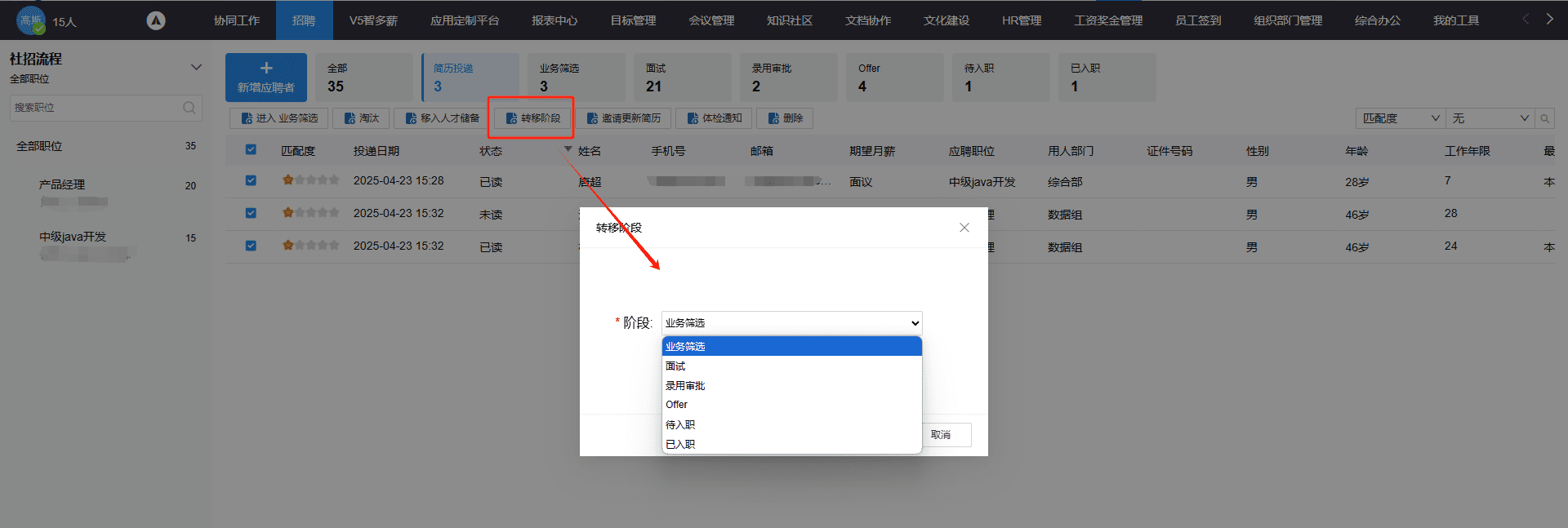Viewport: 1568px width, 528px height.
Task: Select 业务筛选 option in dropdown list
Action: [x=791, y=347]
